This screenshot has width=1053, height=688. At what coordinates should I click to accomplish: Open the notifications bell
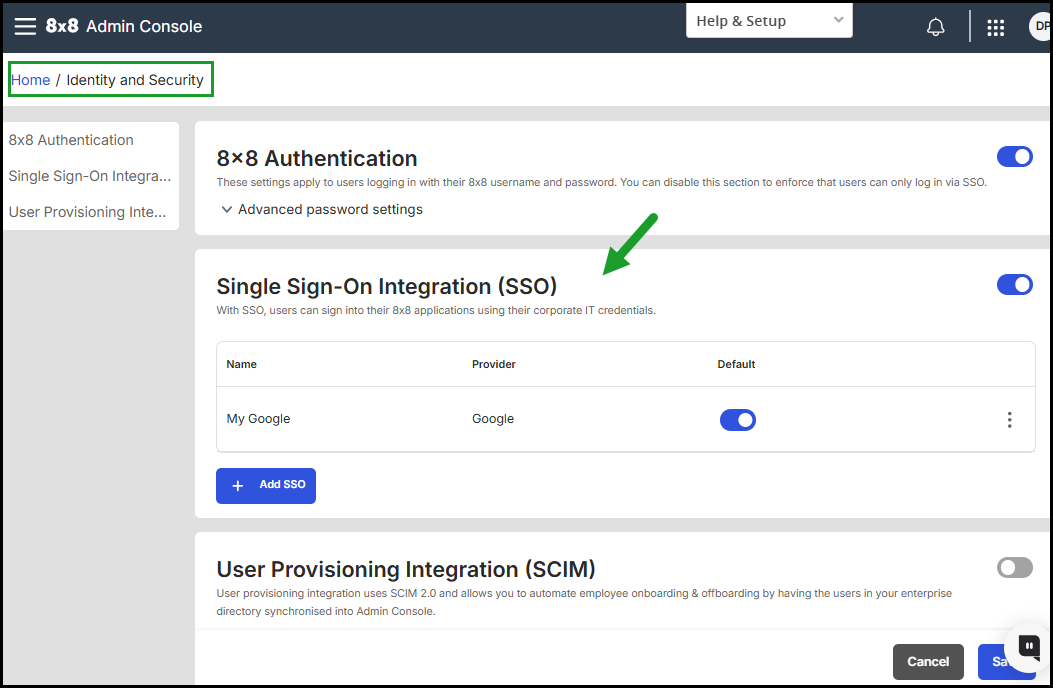[935, 27]
